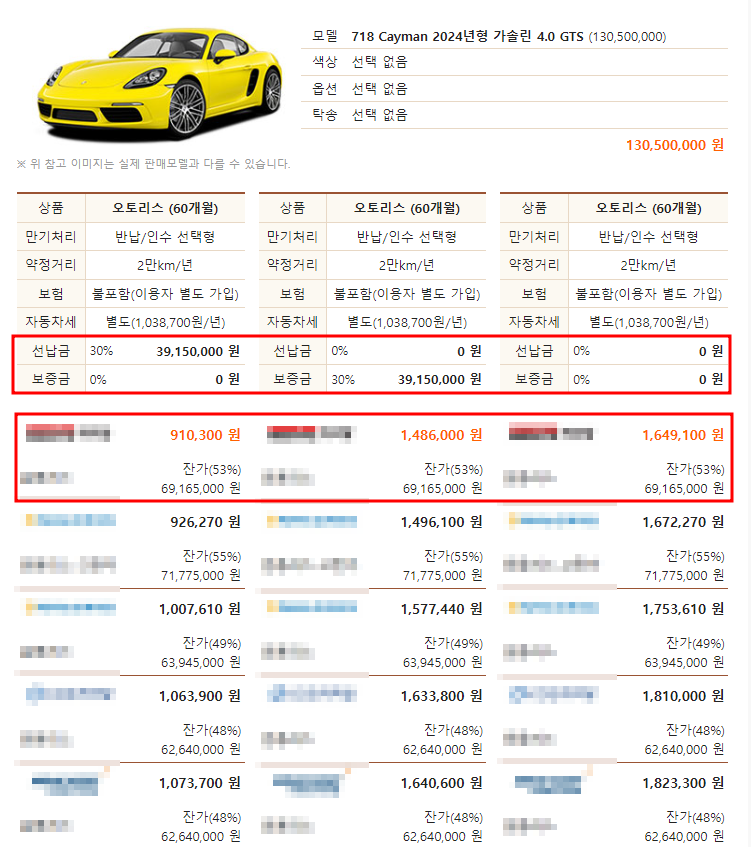Image resolution: width=751 pixels, height=847 pixels.
Task: Click 불포함(이용자 별도 가입) in 선납금 30% column
Action: point(165,294)
